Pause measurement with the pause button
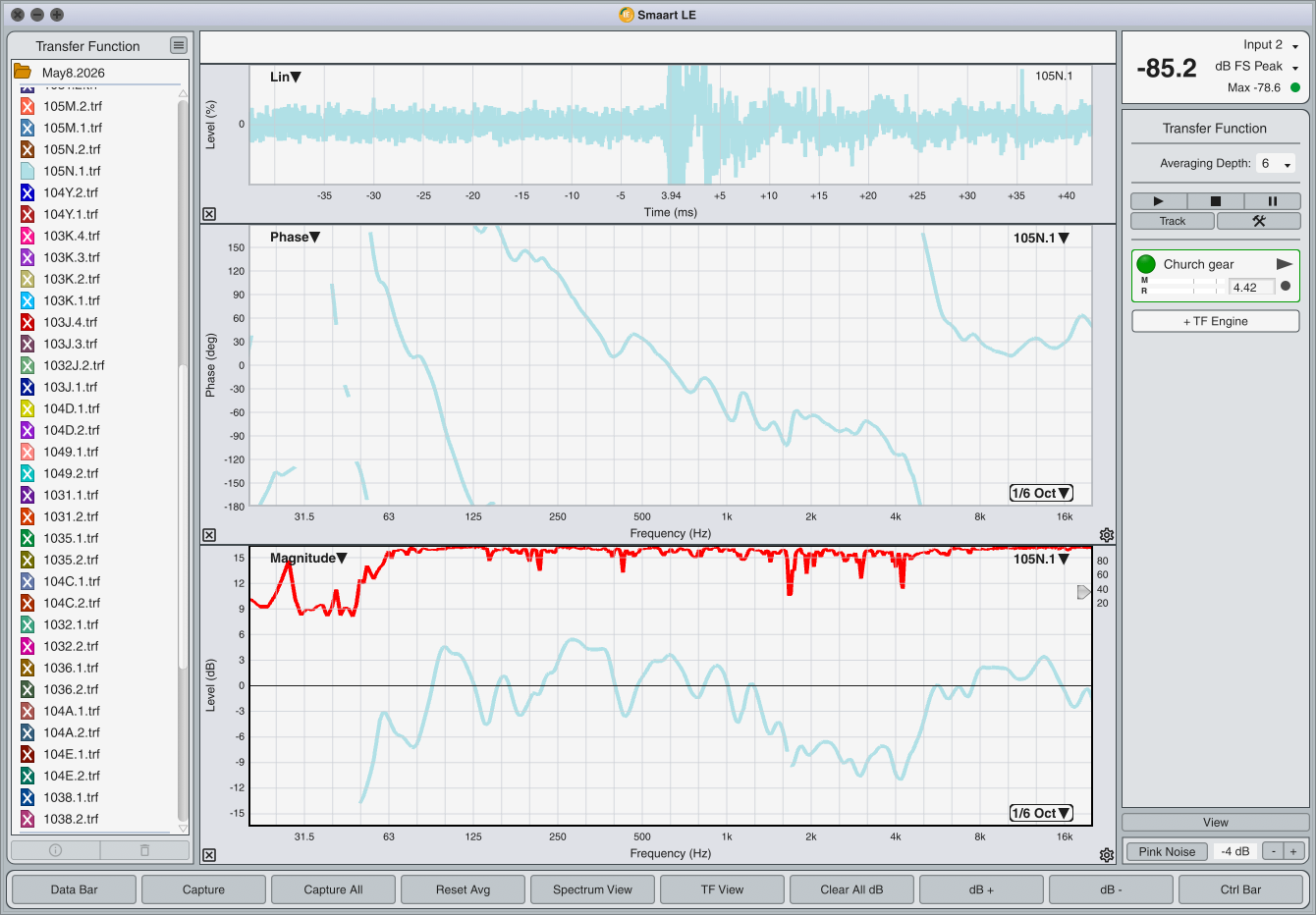Screen dimensions: 1316x915 pyautogui.click(x=1272, y=200)
